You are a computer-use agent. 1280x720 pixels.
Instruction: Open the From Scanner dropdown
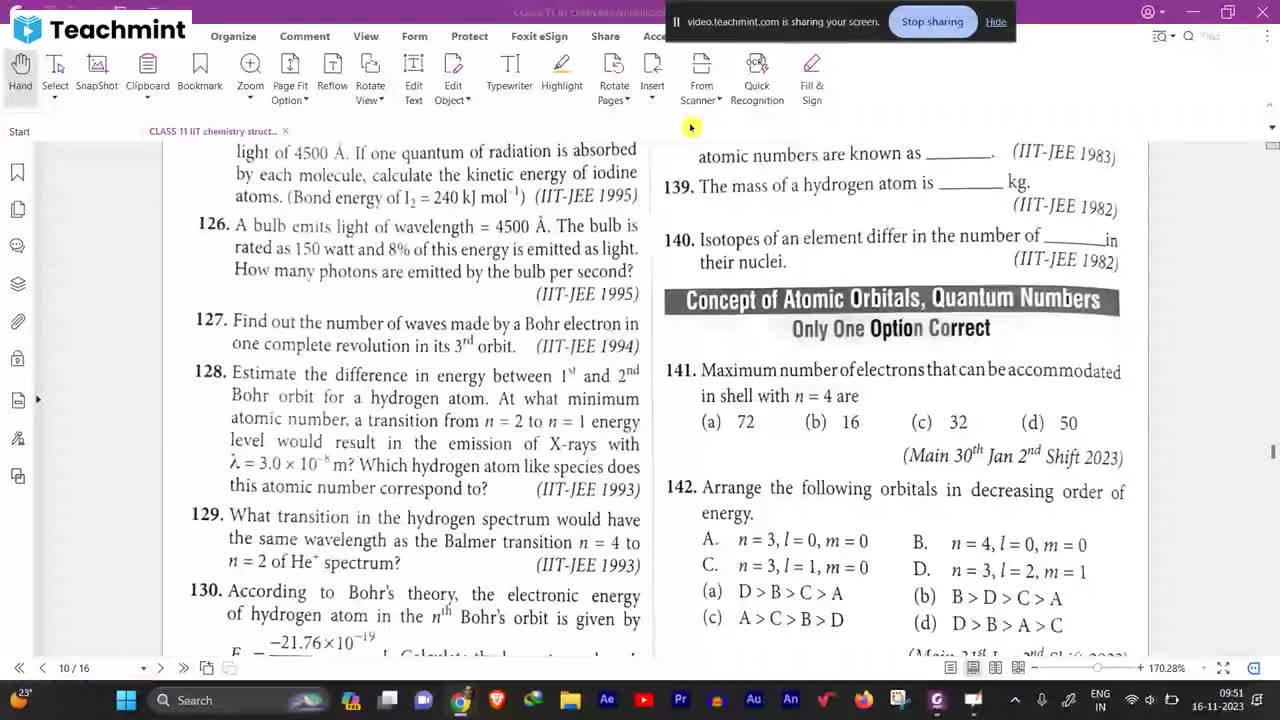tap(701, 79)
